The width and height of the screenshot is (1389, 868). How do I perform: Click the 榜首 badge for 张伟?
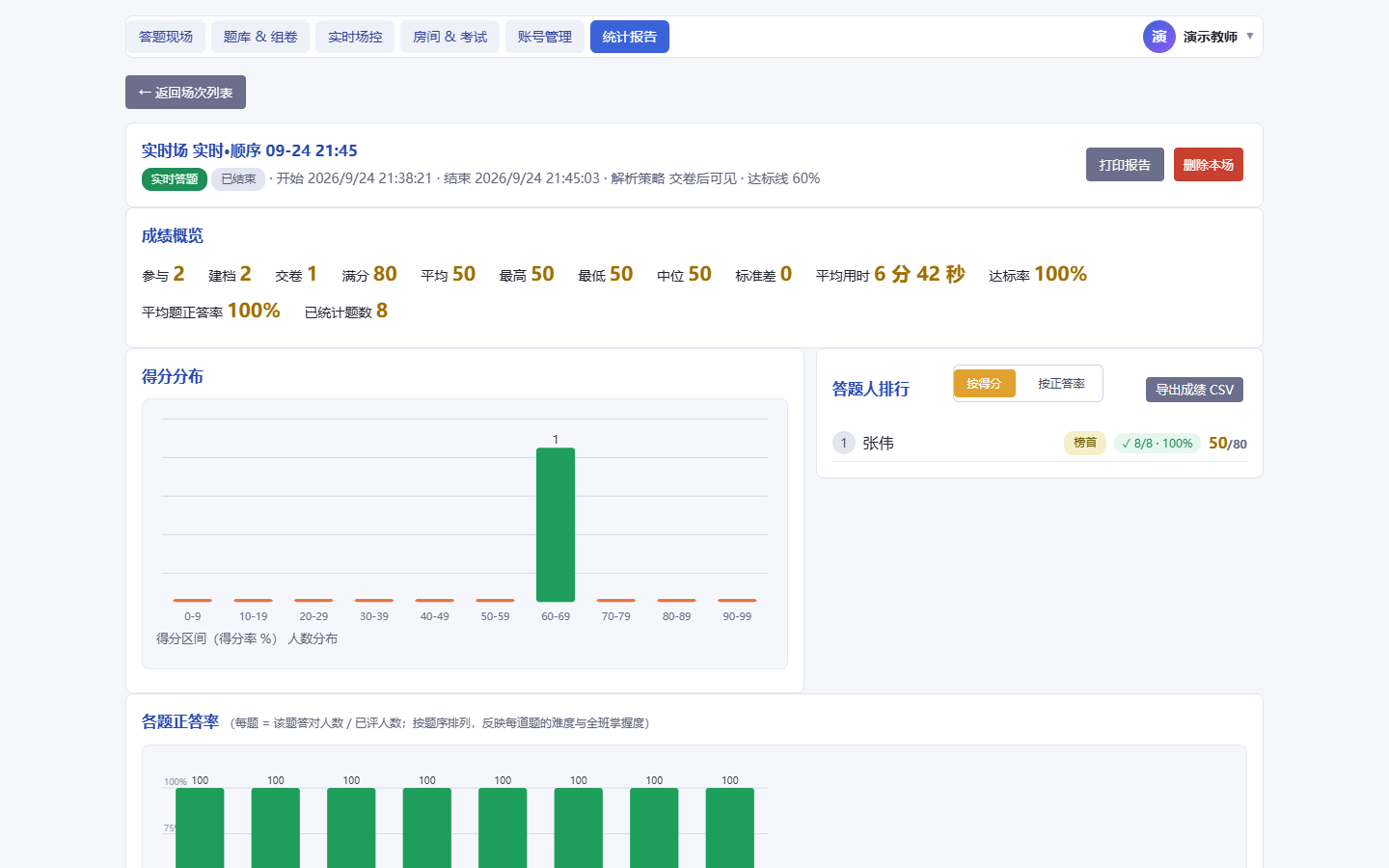coord(1085,443)
